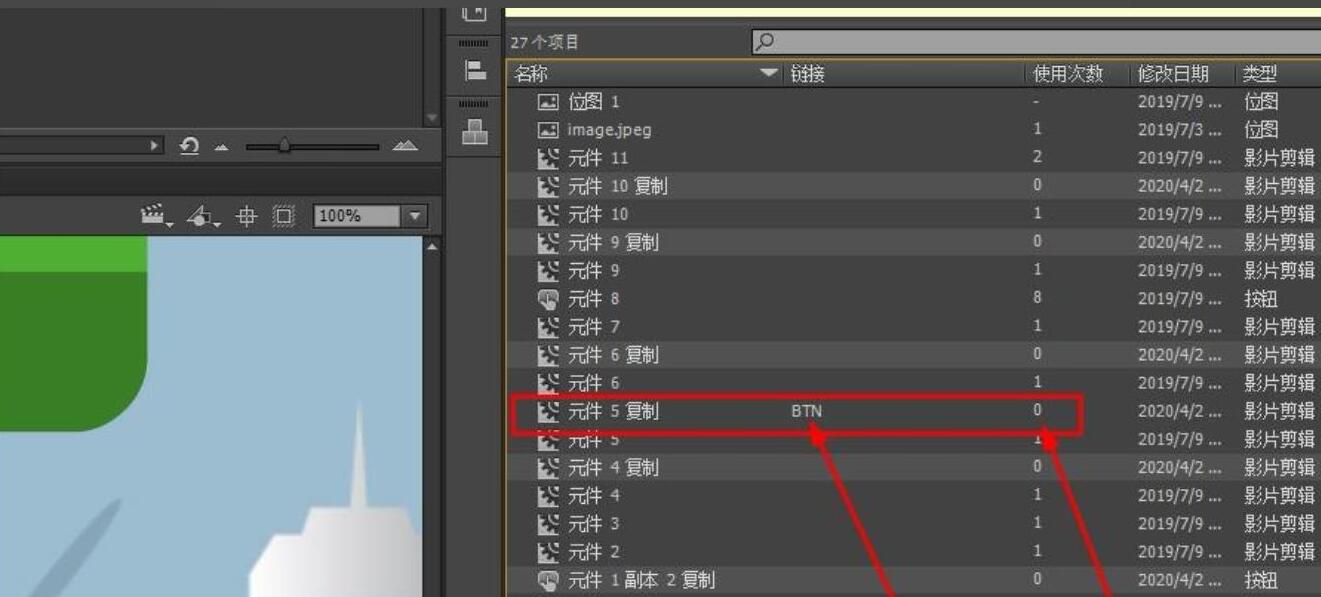This screenshot has width=1321, height=597.
Task: Click the movie clip icon of 元件 6
Action: click(x=548, y=383)
